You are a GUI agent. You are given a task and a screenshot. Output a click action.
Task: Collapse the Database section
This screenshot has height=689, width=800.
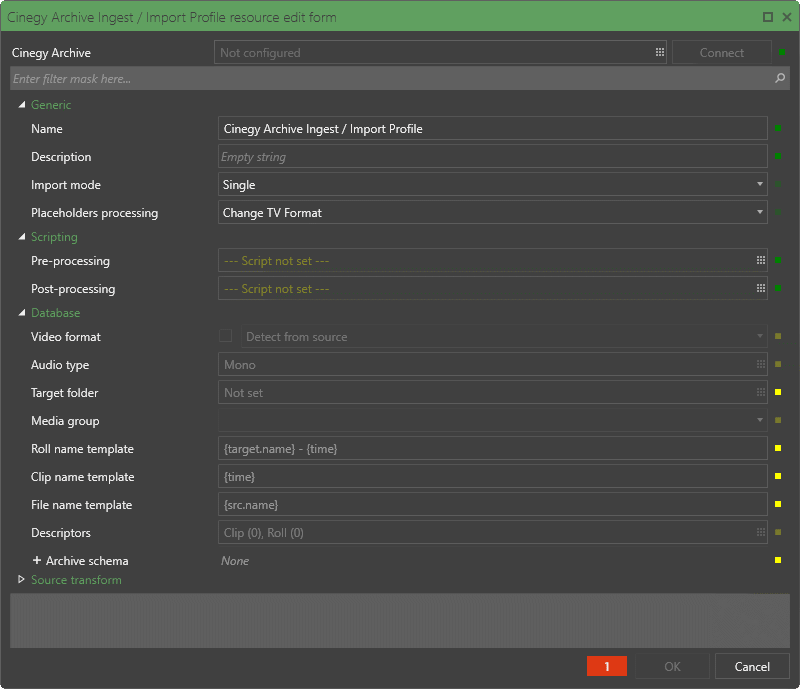(21, 313)
